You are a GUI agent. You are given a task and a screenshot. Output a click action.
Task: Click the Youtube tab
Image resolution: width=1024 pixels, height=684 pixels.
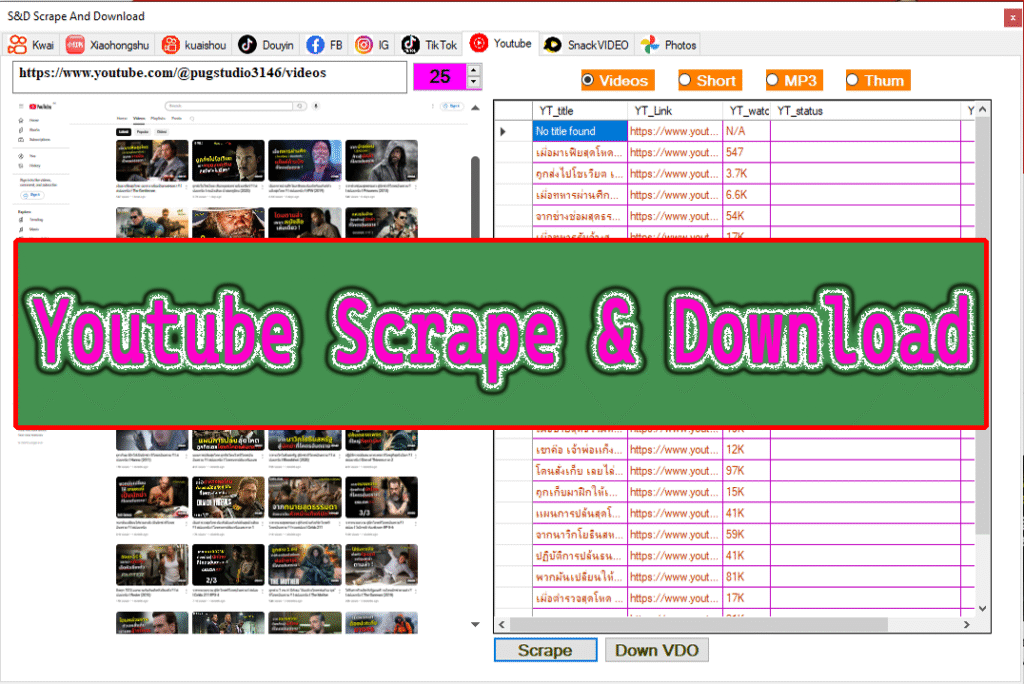(501, 44)
